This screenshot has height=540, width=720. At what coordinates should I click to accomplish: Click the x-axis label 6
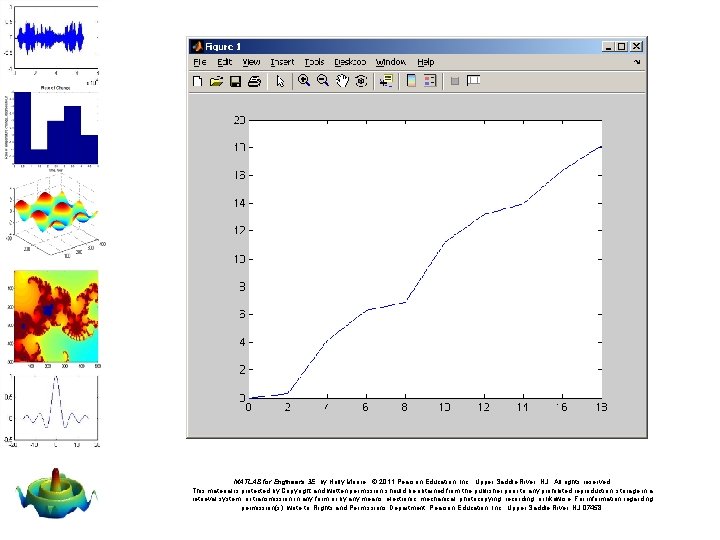[366, 407]
